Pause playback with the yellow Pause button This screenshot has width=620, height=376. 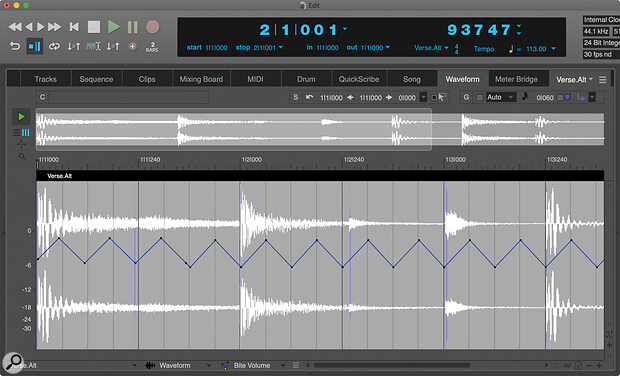pyautogui.click(x=133, y=27)
